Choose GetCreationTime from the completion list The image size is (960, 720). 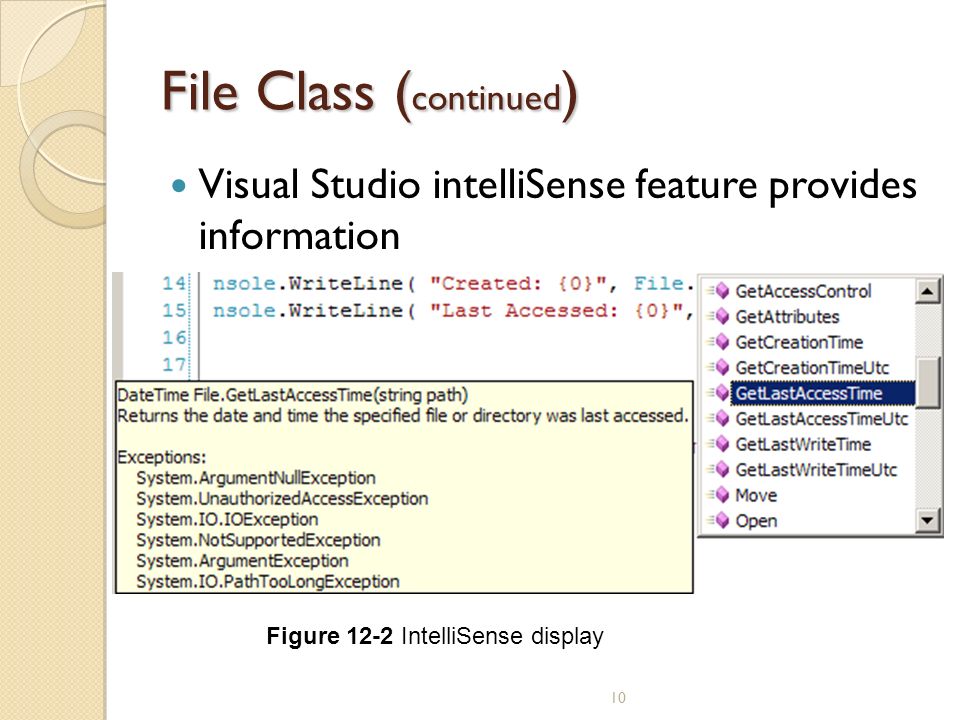pos(798,342)
